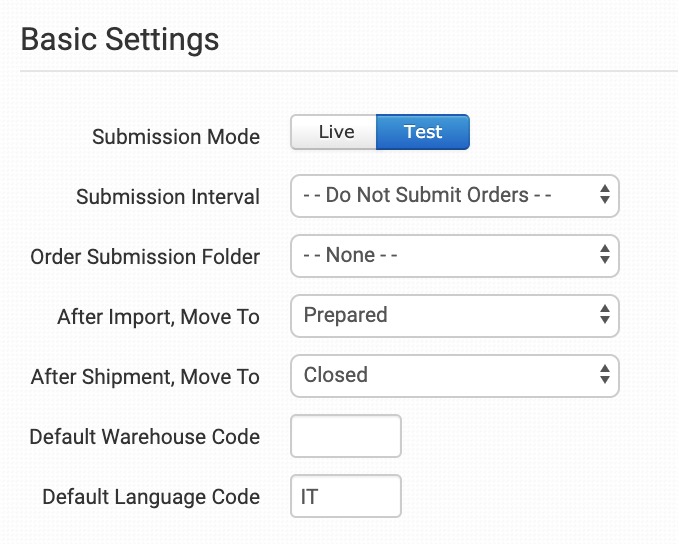Click the Default Language Code label
678x544 pixels.
click(151, 497)
